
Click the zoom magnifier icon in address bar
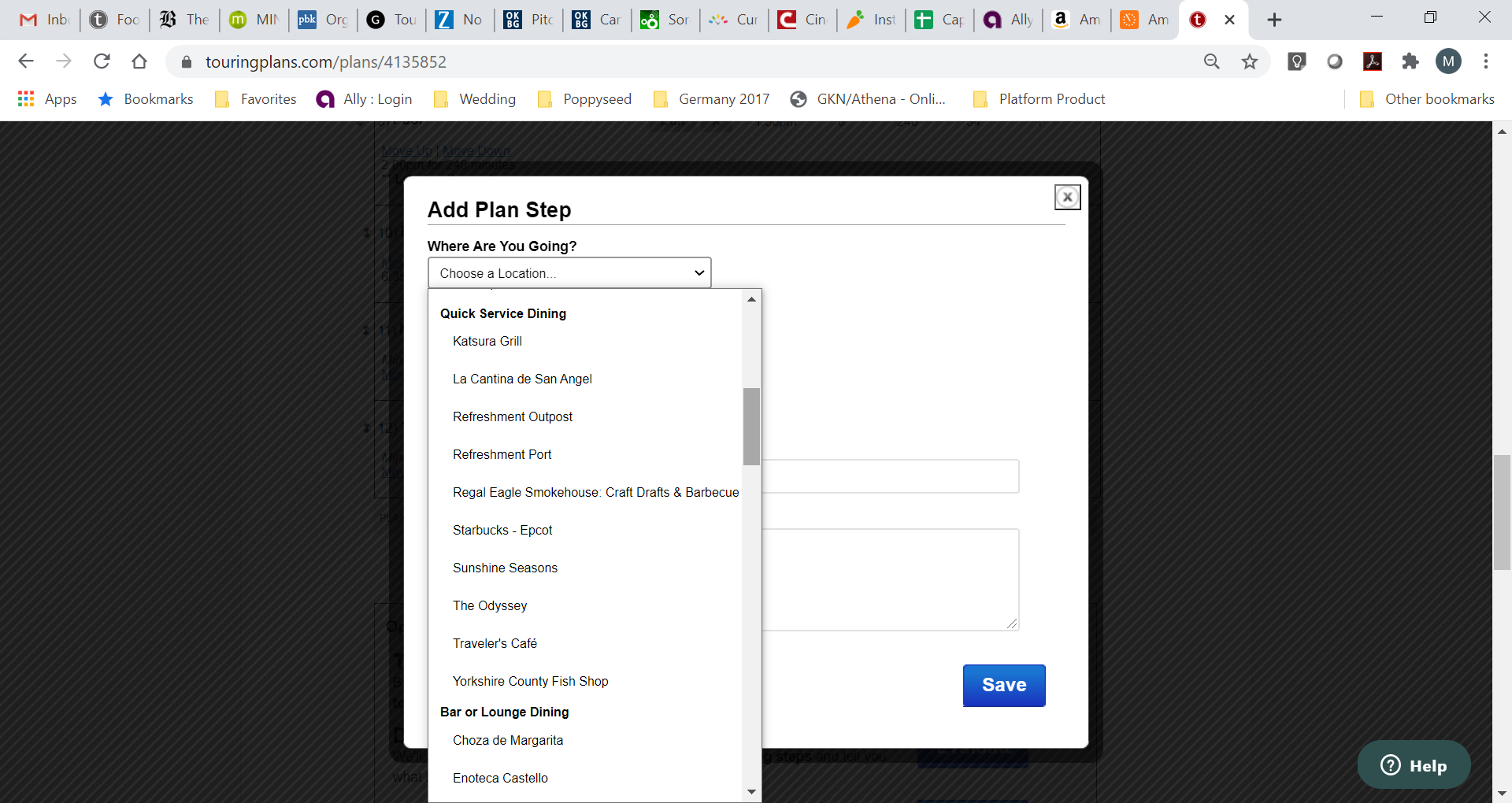tap(1212, 61)
